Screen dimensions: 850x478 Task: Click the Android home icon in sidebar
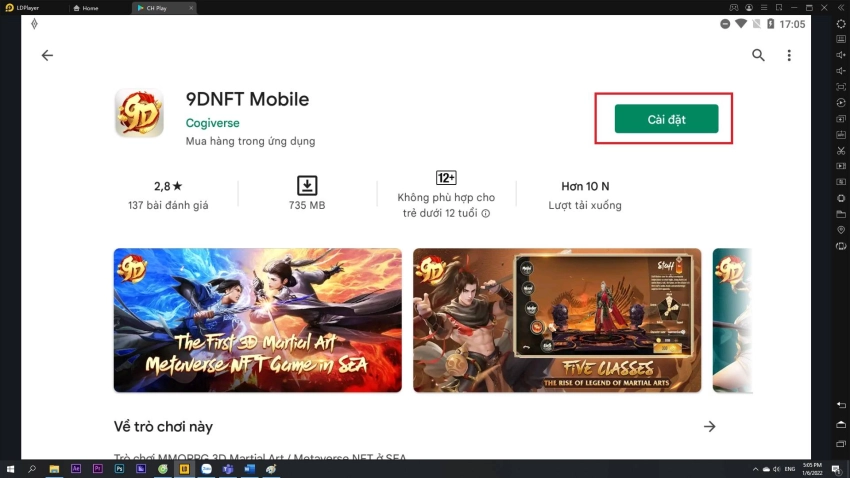pyautogui.click(x=841, y=424)
